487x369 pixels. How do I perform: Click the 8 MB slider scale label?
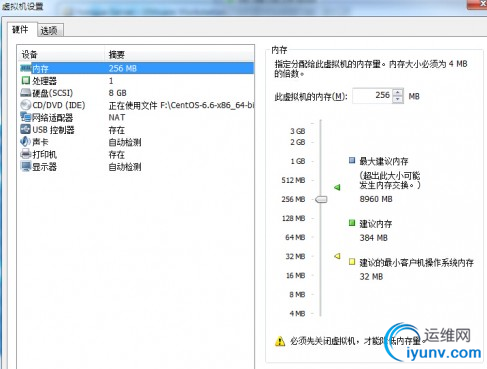(297, 295)
